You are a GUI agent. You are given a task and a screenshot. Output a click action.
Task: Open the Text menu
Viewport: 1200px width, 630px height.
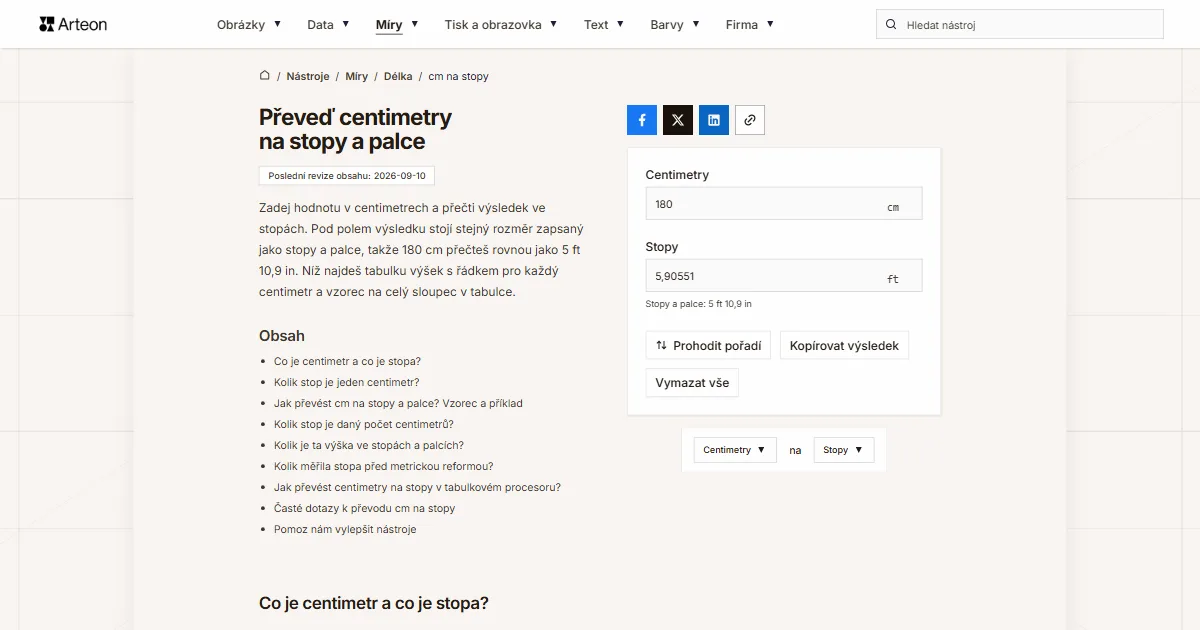pyautogui.click(x=604, y=25)
